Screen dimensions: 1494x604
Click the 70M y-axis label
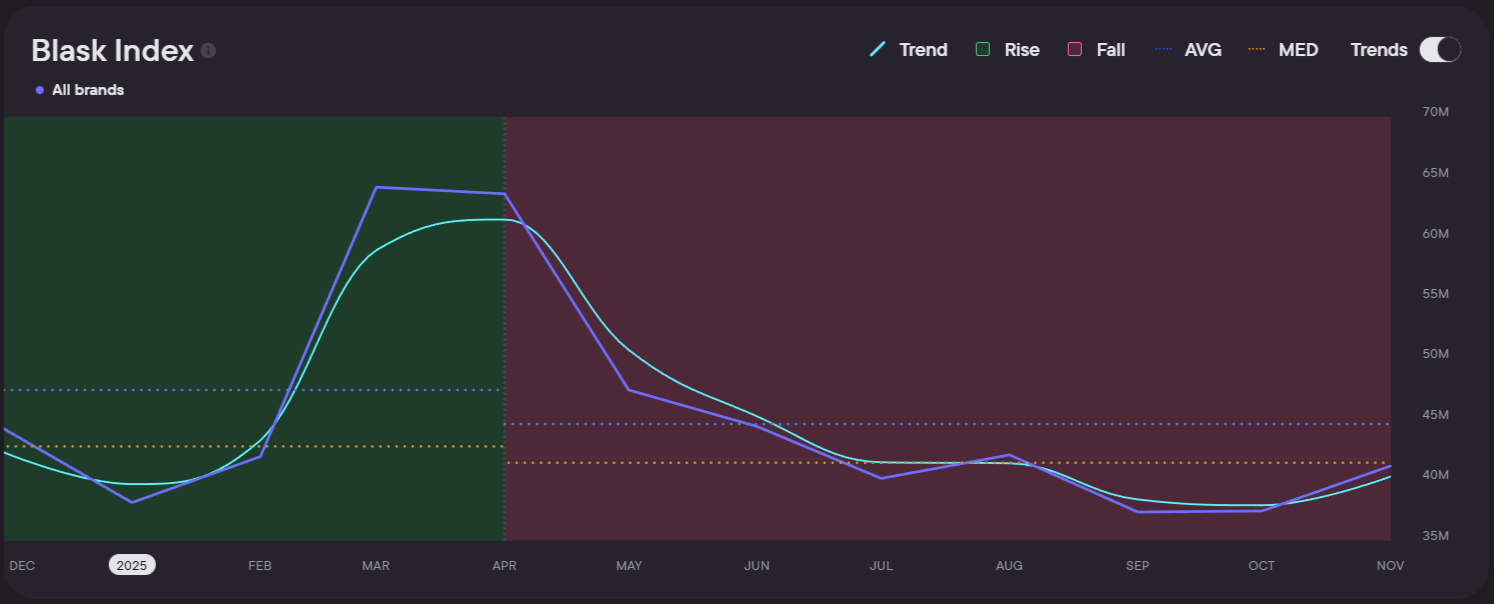(1435, 112)
